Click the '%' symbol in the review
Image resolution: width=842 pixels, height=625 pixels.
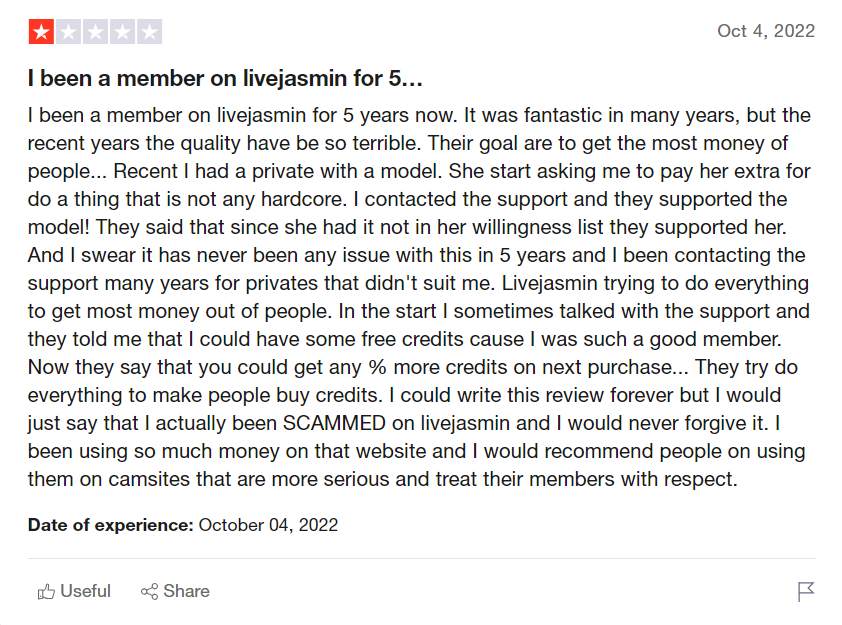pos(378,367)
